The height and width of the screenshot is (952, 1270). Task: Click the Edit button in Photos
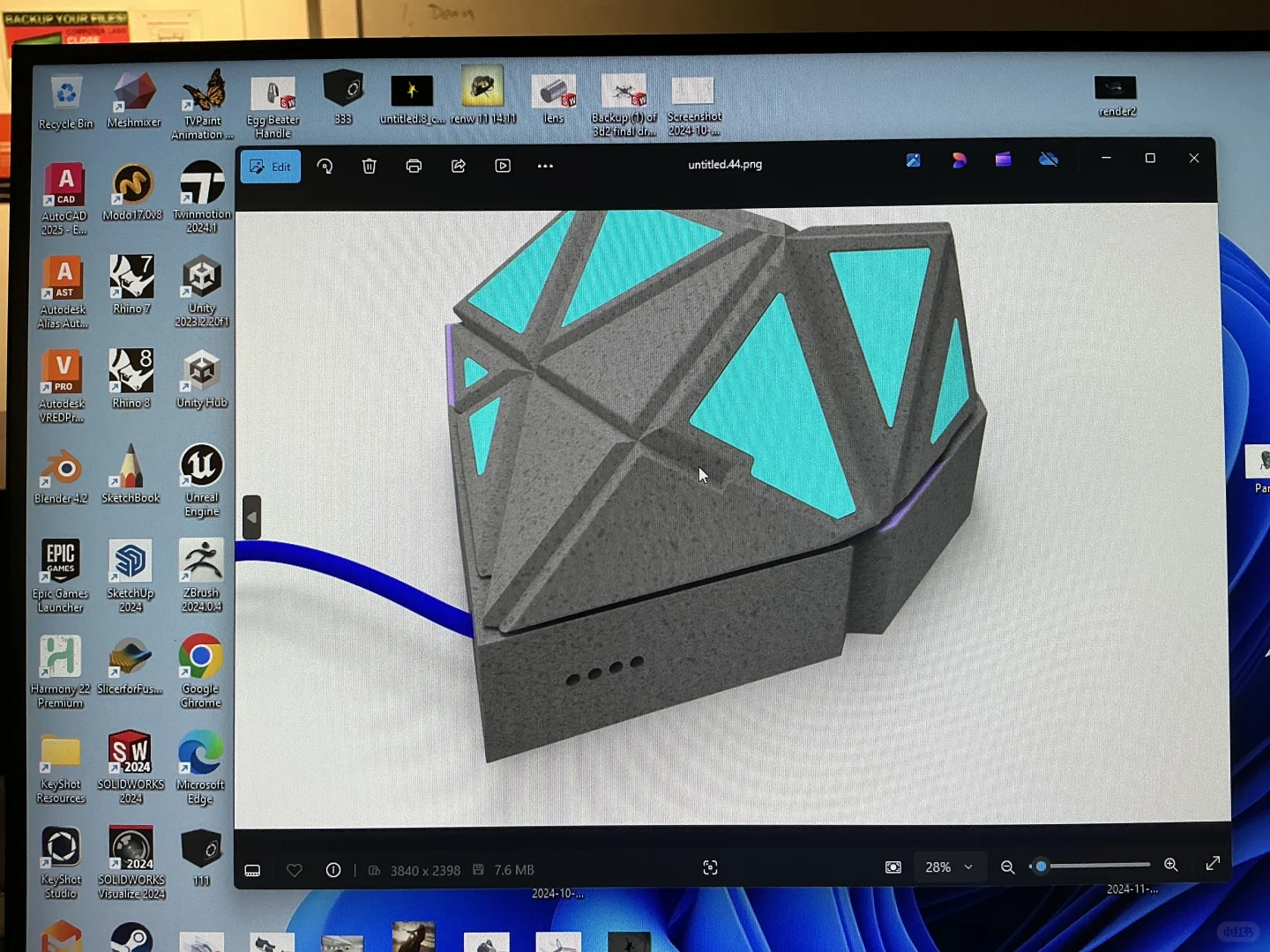coord(271,167)
